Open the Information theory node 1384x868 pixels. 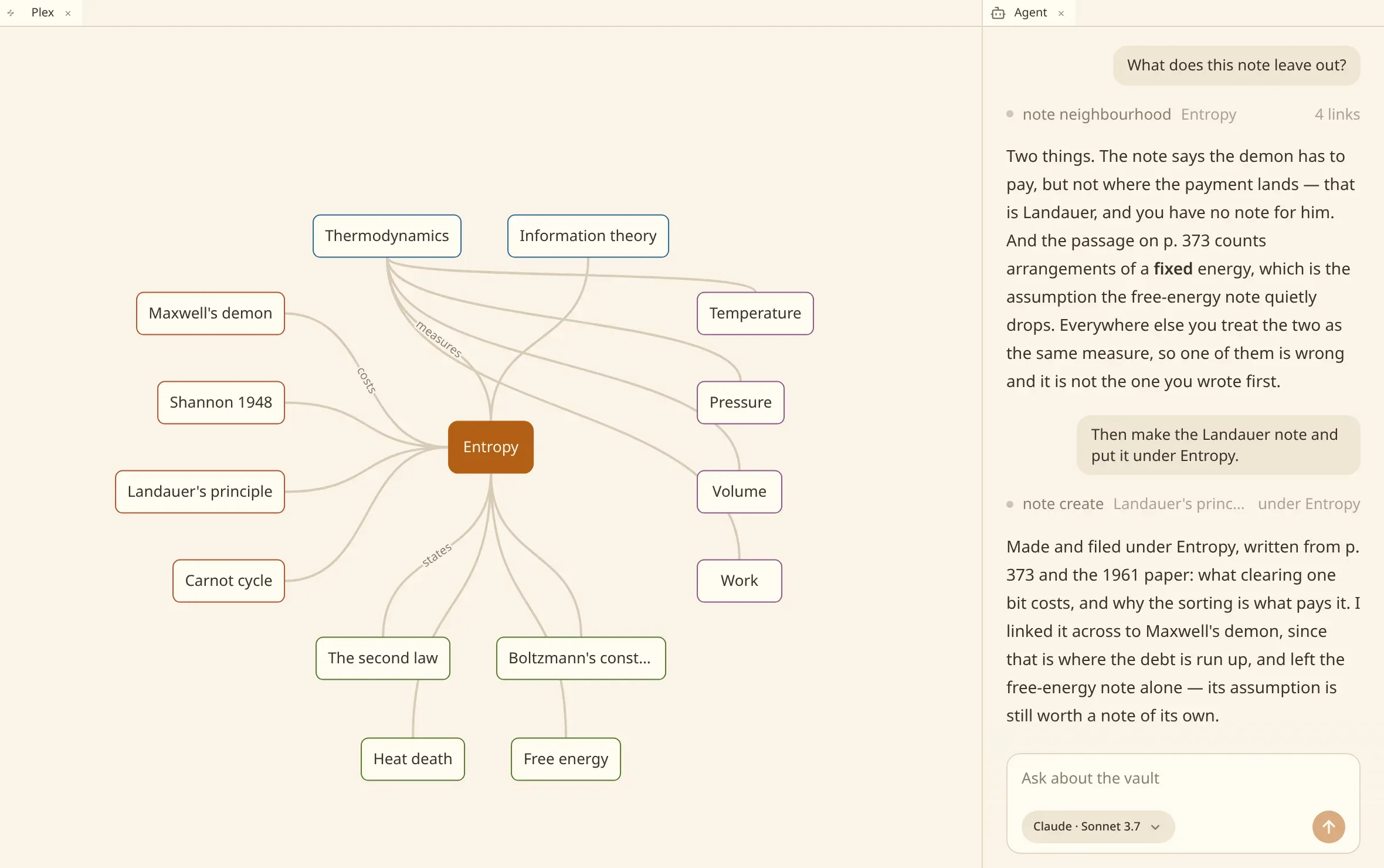click(x=588, y=236)
